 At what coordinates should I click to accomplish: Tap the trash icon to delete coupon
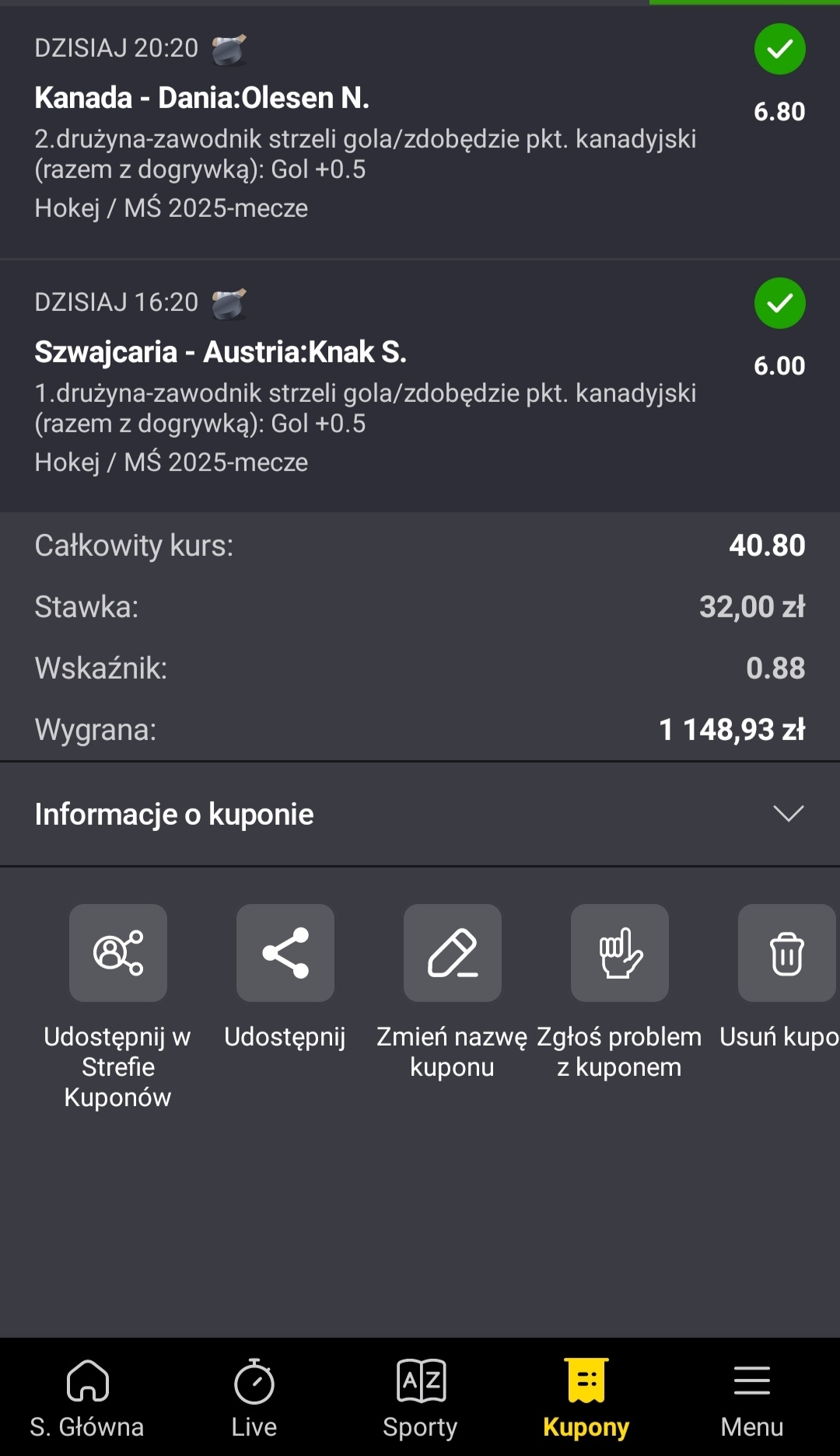click(786, 952)
